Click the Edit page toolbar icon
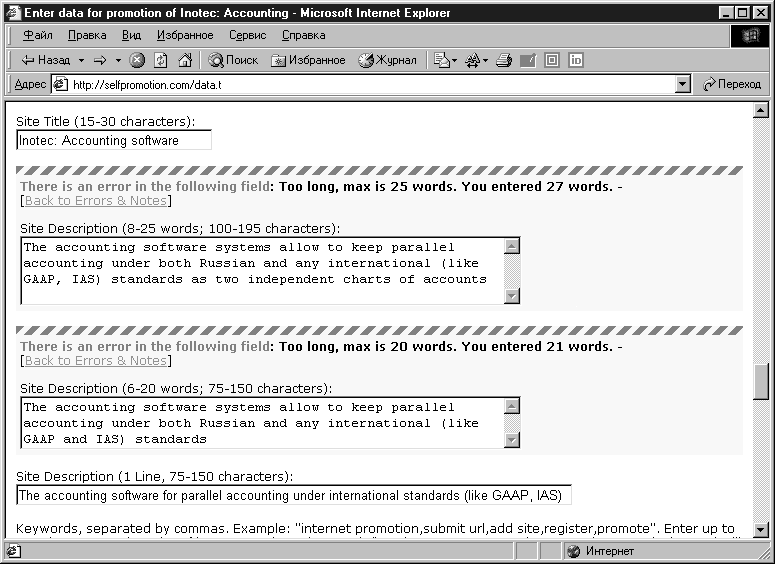775x564 pixels. pos(528,60)
